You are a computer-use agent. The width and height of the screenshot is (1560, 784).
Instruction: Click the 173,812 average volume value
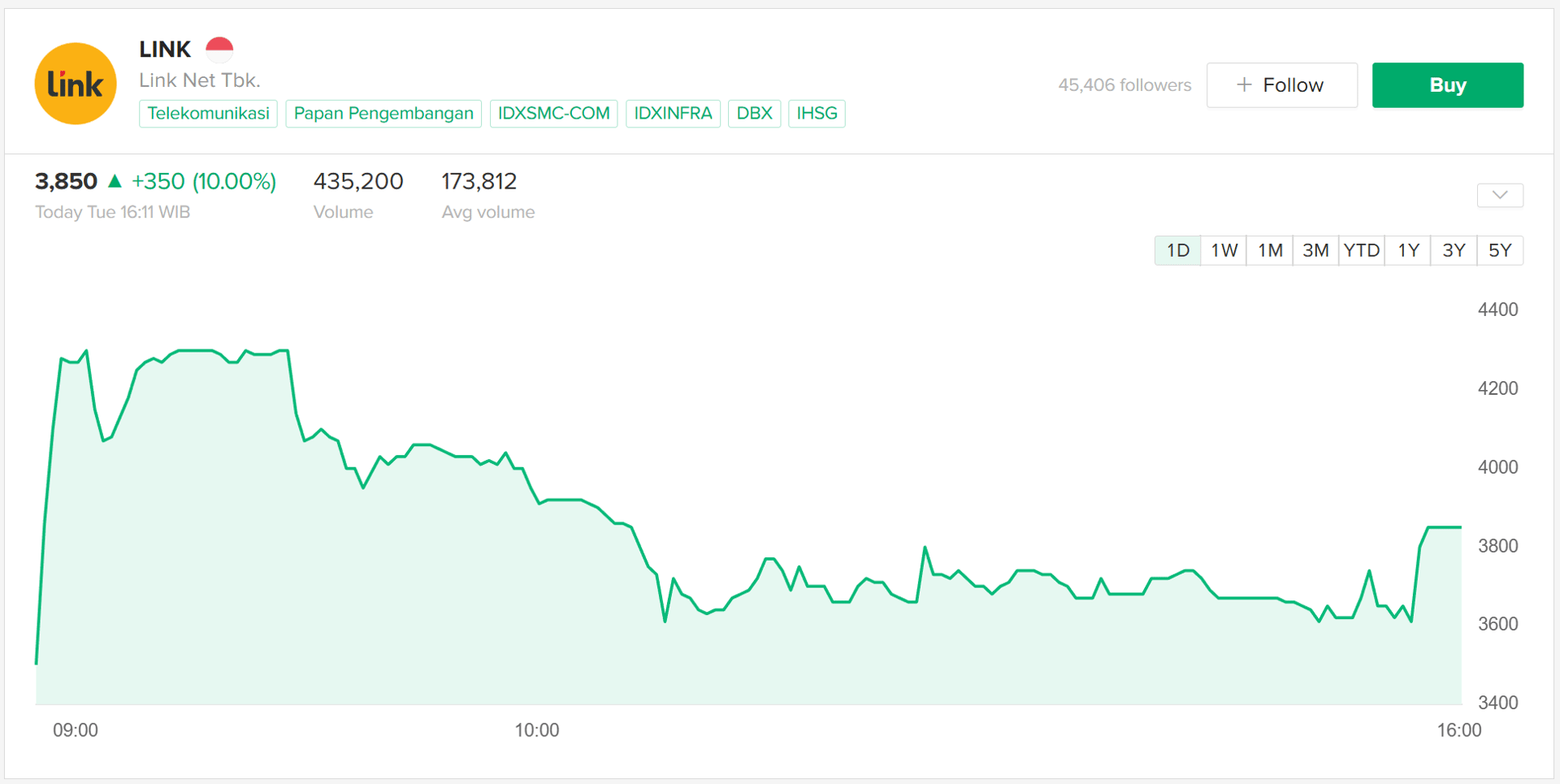(479, 181)
